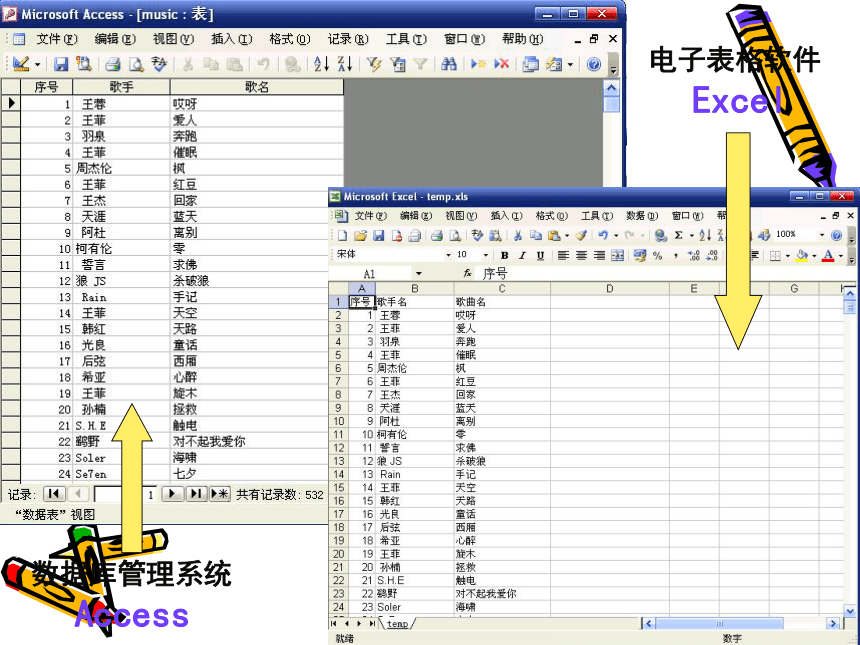Go to next record in Access navigator
Image resolution: width=860 pixels, height=645 pixels.
172,494
